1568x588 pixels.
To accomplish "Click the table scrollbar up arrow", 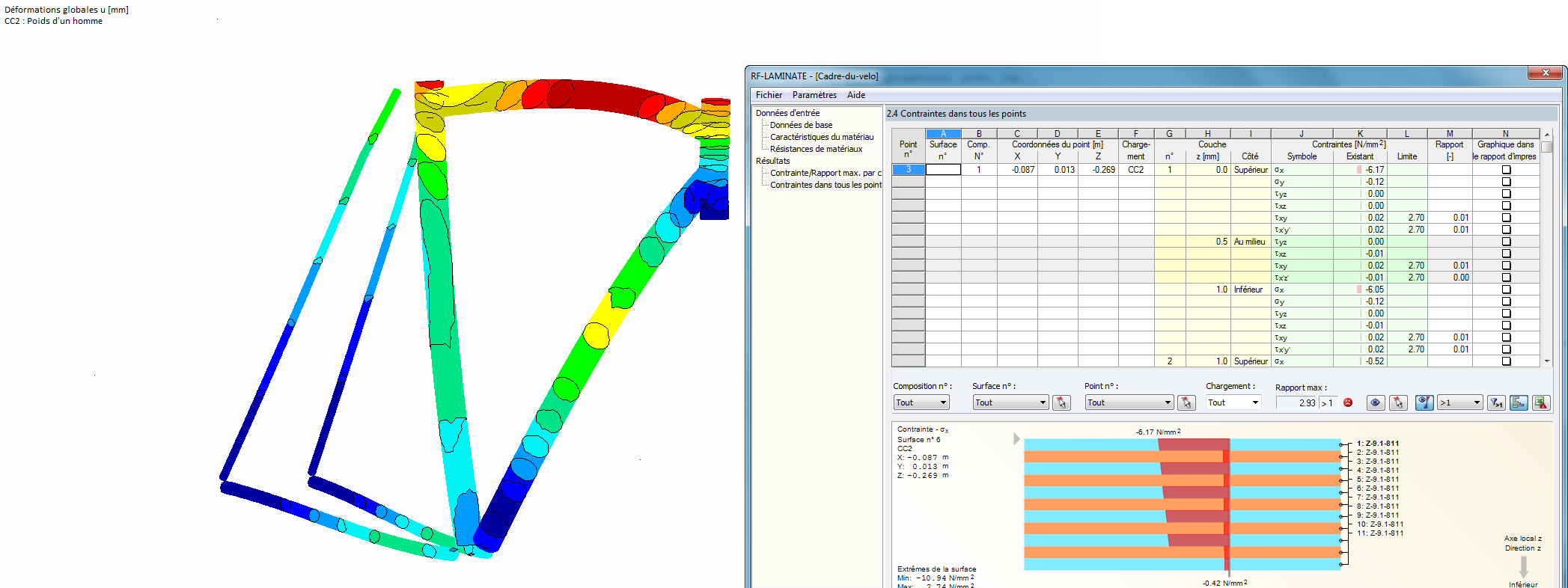I will pos(1547,135).
